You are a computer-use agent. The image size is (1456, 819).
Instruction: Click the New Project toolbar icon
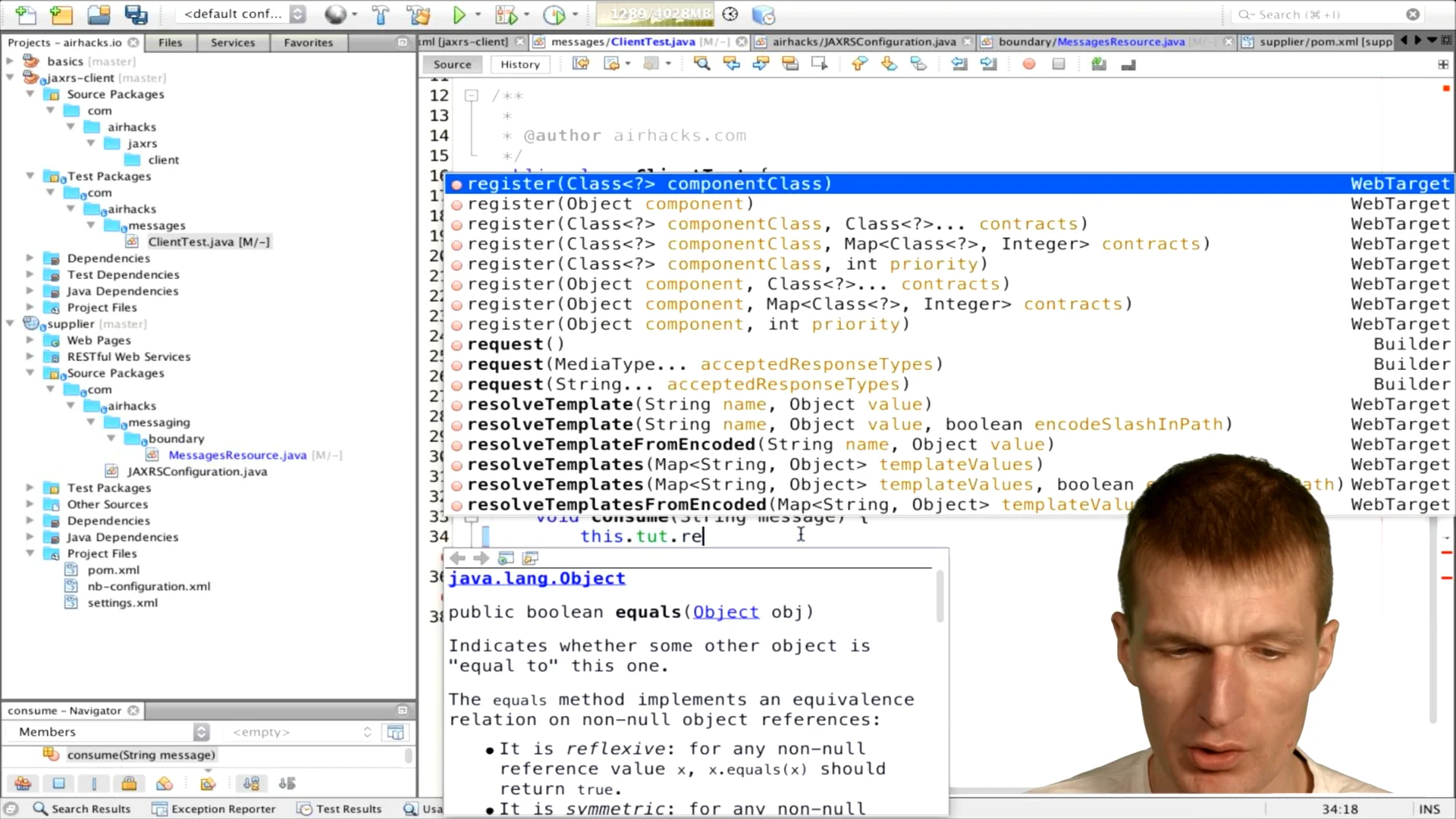[61, 14]
